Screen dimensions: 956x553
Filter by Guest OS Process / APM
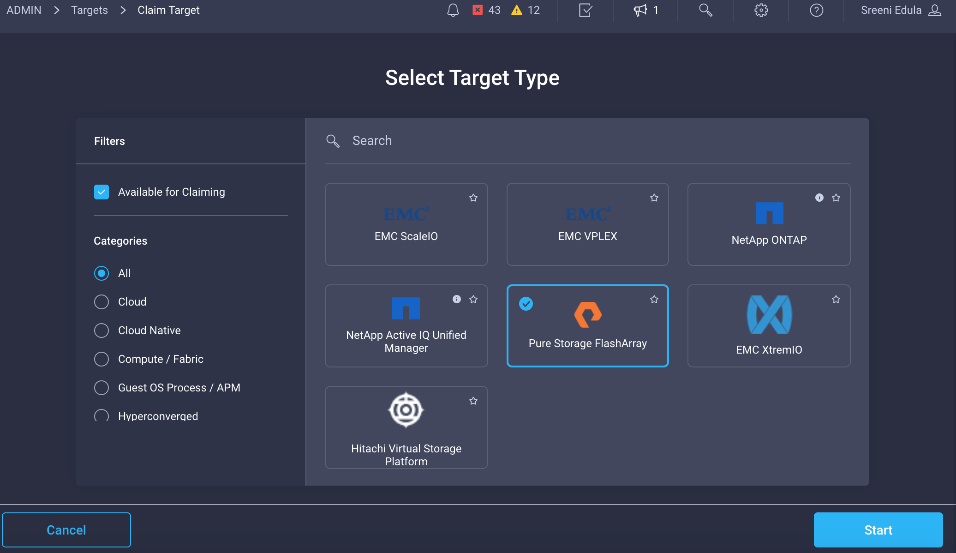(101, 388)
